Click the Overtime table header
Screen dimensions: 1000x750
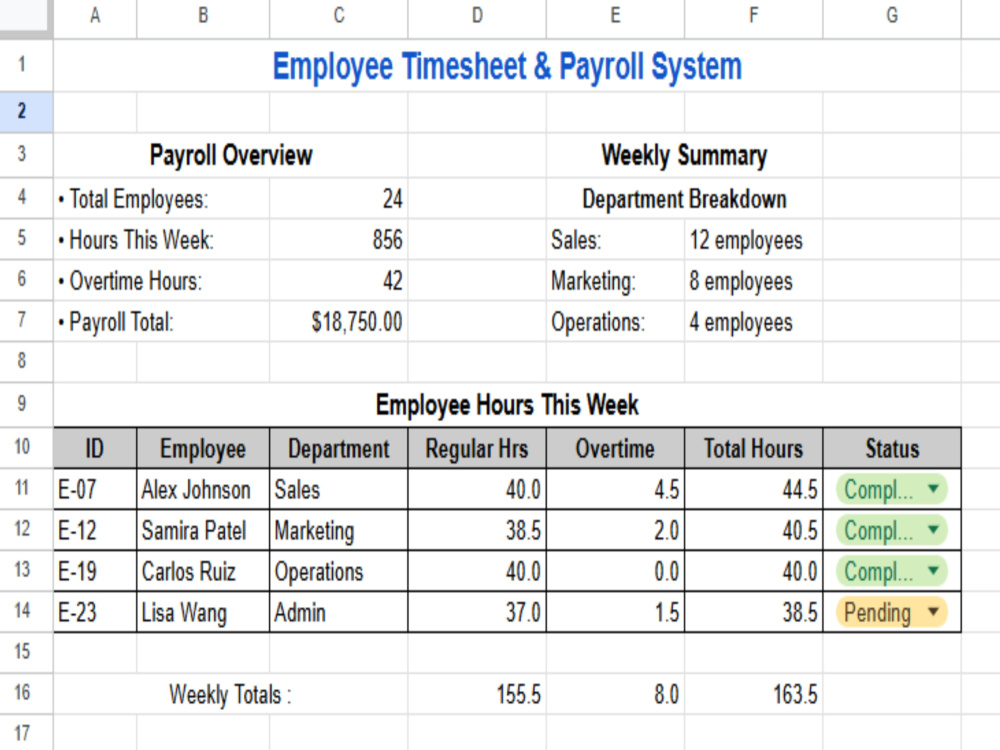615,448
